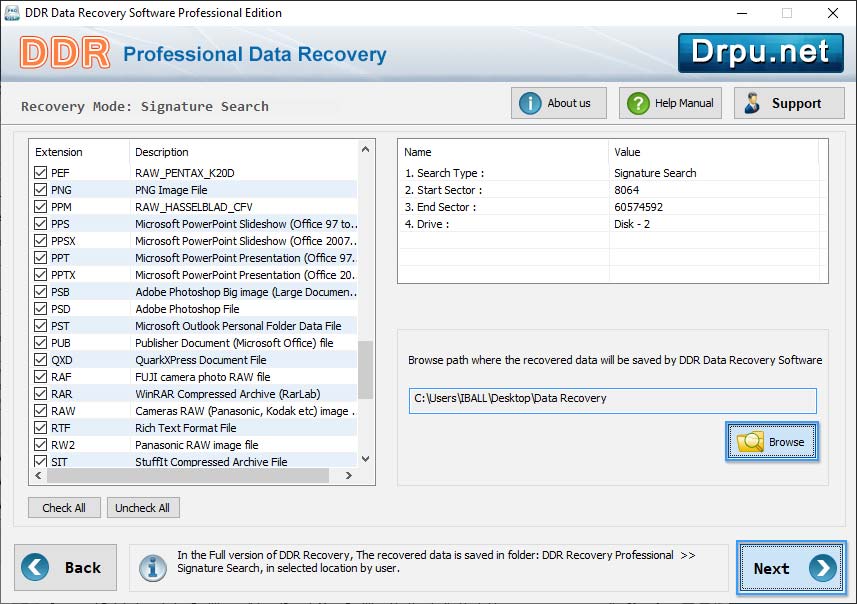
Task: Click the DDR logo in the header
Action: tap(65, 53)
